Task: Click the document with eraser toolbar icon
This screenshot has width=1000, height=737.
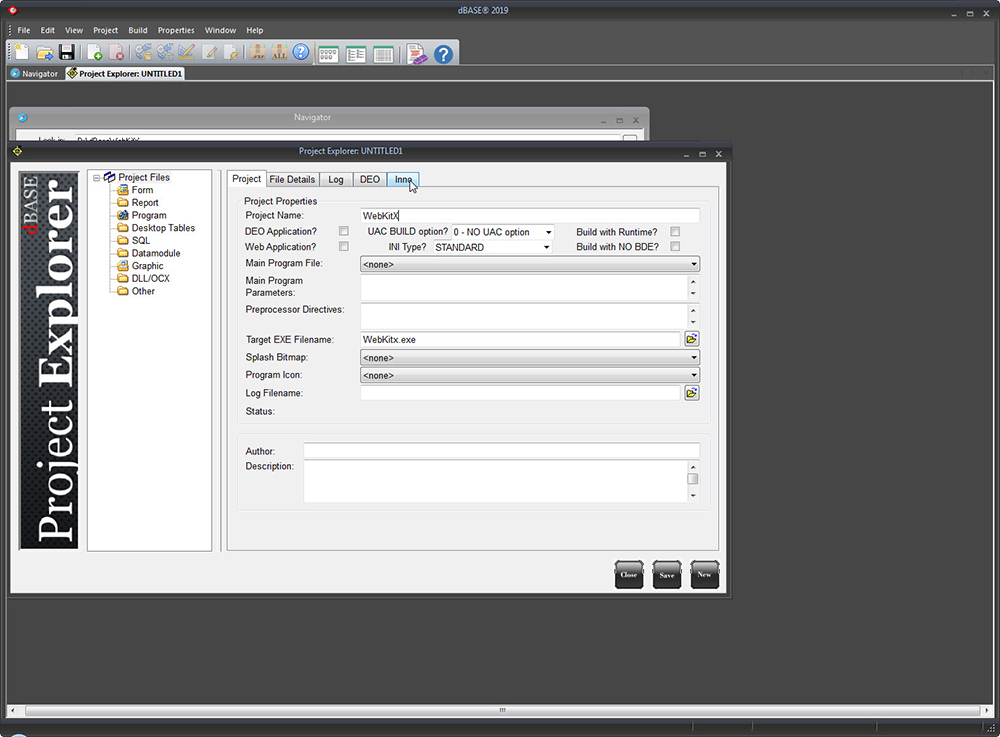Action: point(416,54)
